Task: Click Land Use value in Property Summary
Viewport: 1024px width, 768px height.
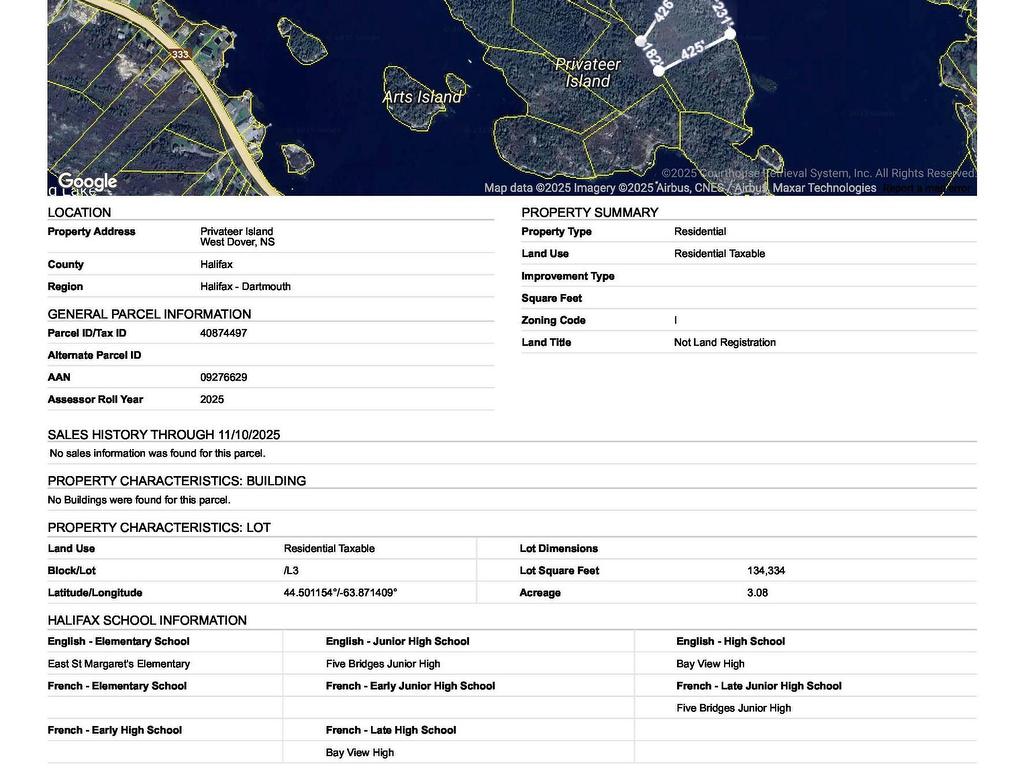Action: click(719, 253)
